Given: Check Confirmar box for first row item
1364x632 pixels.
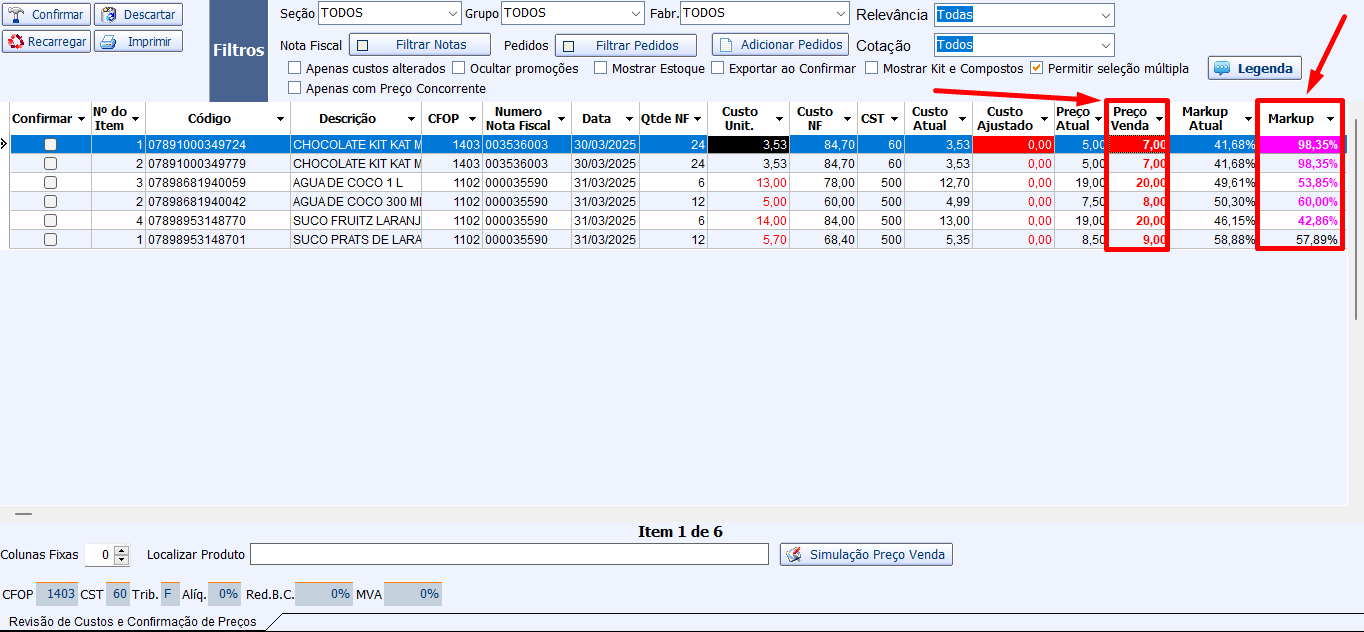Looking at the screenshot, I should (x=50, y=145).
